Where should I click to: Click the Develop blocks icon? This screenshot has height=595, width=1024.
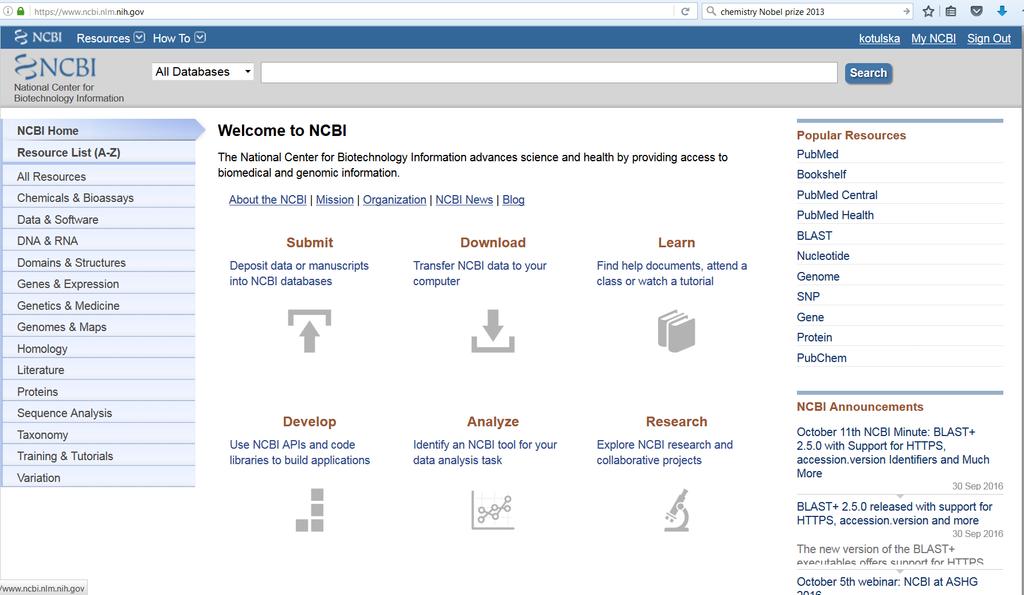(x=310, y=510)
